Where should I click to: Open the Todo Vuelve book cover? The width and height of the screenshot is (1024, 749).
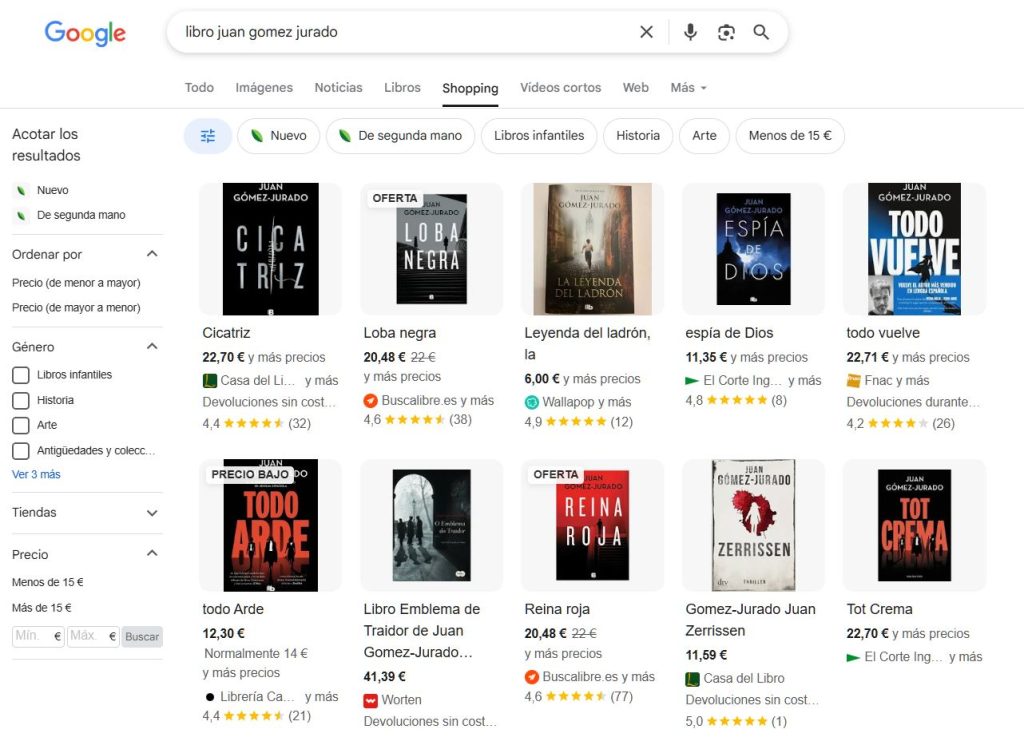click(914, 249)
